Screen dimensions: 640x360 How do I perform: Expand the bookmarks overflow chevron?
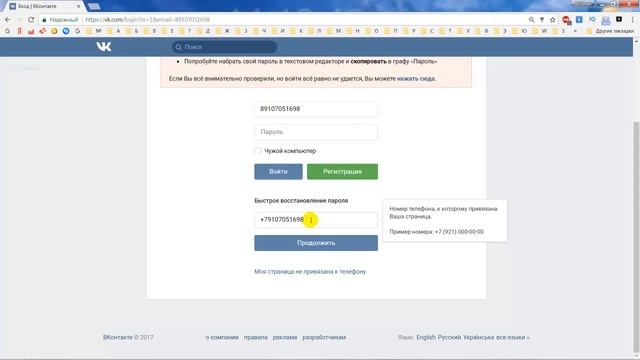575,31
